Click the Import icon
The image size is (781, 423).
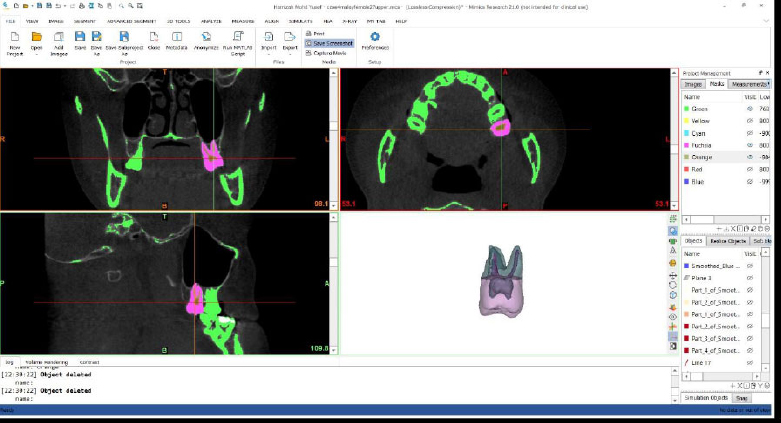coord(268,36)
